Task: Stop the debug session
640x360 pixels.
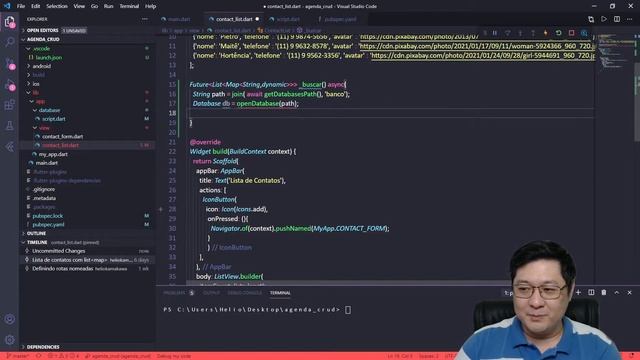Action: pyautogui.click(x=571, y=33)
